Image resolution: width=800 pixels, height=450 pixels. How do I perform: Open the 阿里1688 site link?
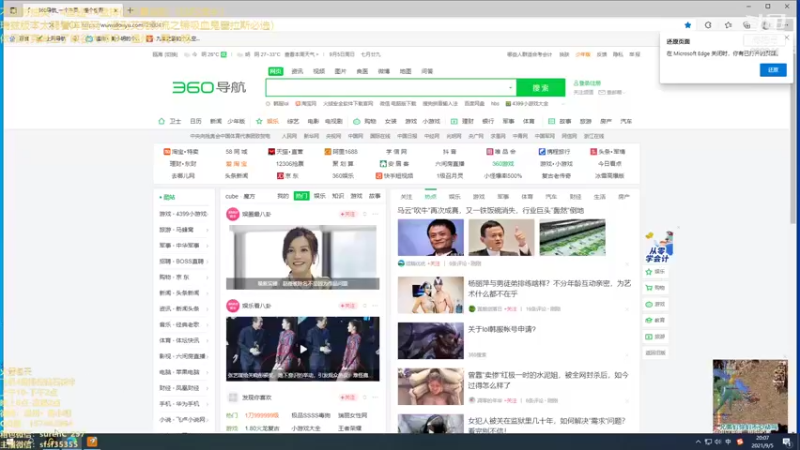click(x=341, y=152)
